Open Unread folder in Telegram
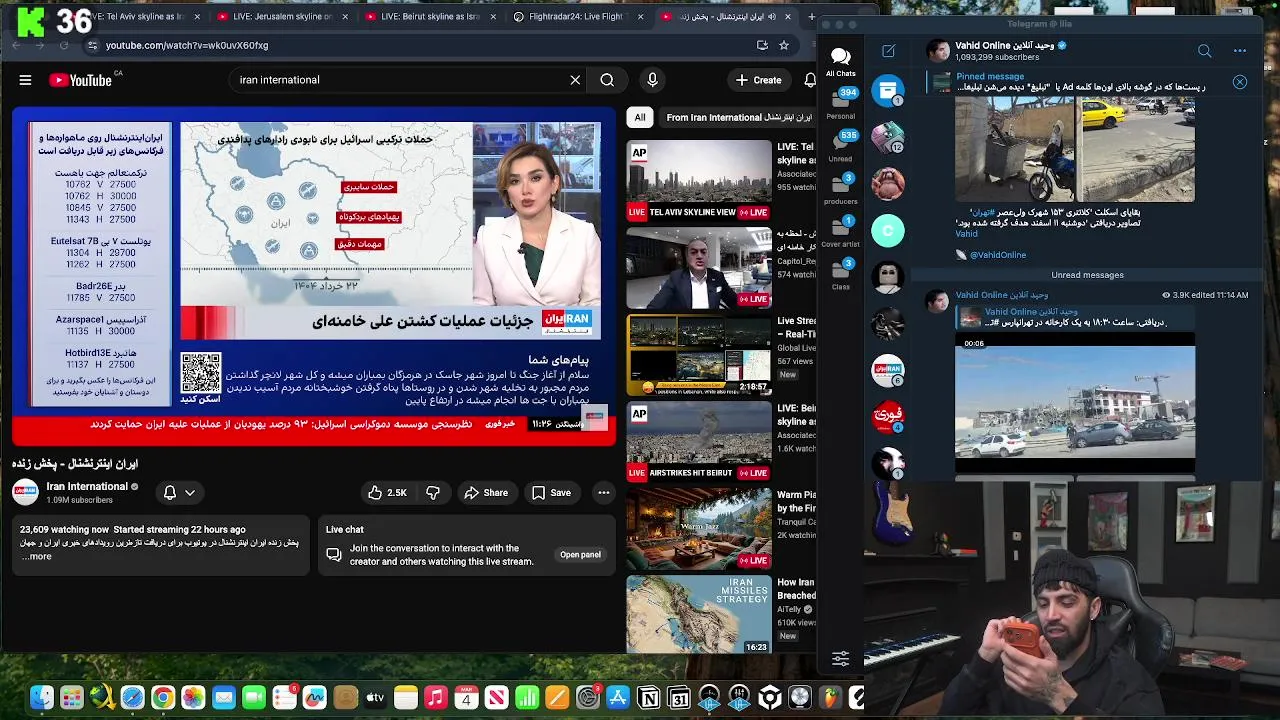Viewport: 1280px width, 720px height. tap(840, 147)
